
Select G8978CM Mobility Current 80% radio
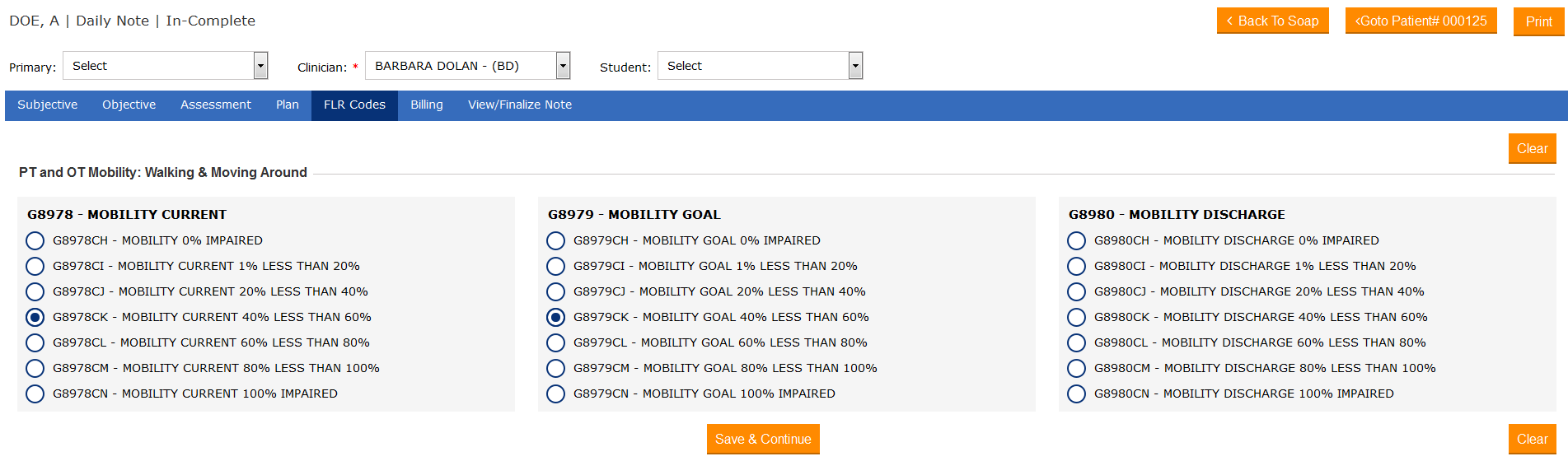(x=35, y=368)
